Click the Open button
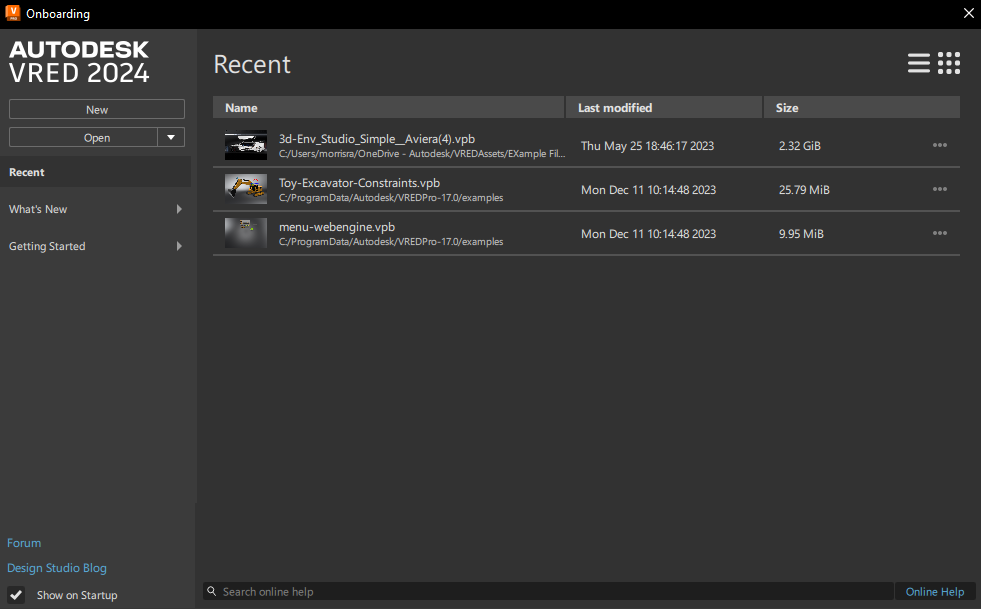 pos(83,137)
